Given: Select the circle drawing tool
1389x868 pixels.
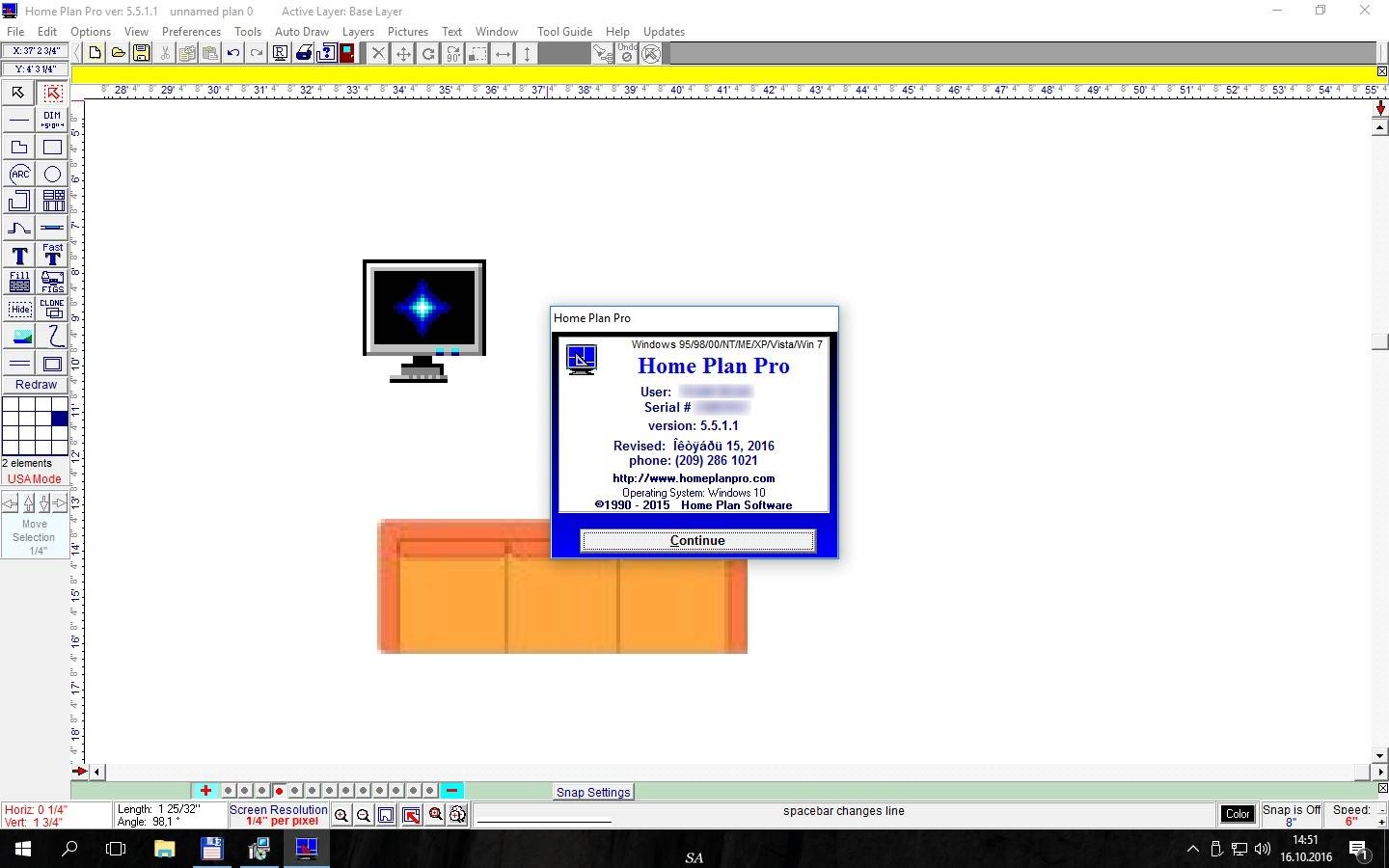Looking at the screenshot, I should (x=52, y=174).
